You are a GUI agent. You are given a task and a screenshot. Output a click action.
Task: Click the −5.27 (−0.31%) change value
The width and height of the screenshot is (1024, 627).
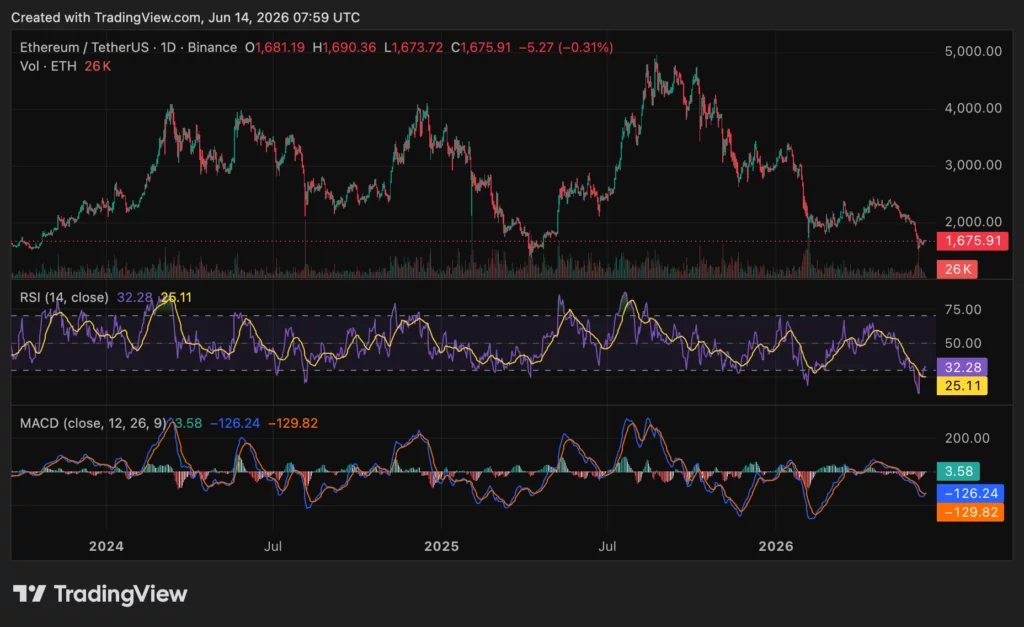tap(566, 47)
